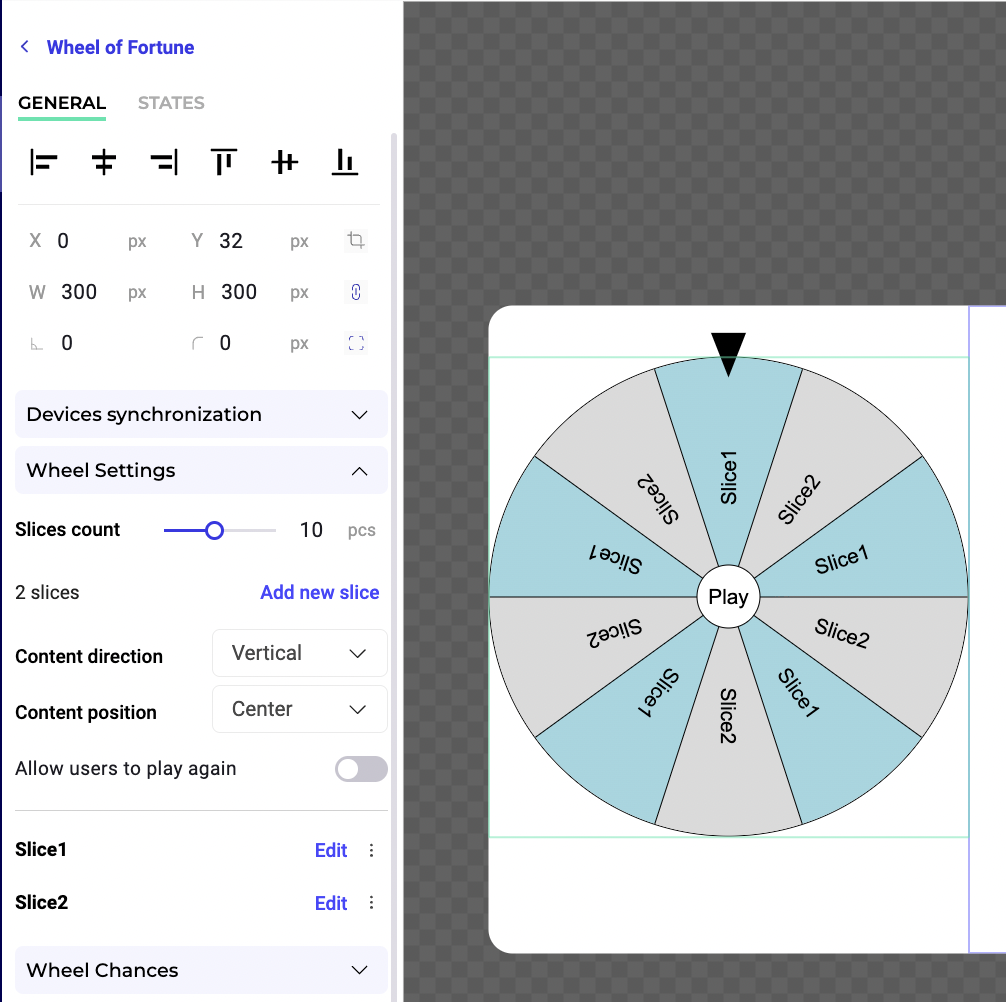Click the align vertical center icon
Image resolution: width=1006 pixels, height=1002 pixels.
coord(285,162)
